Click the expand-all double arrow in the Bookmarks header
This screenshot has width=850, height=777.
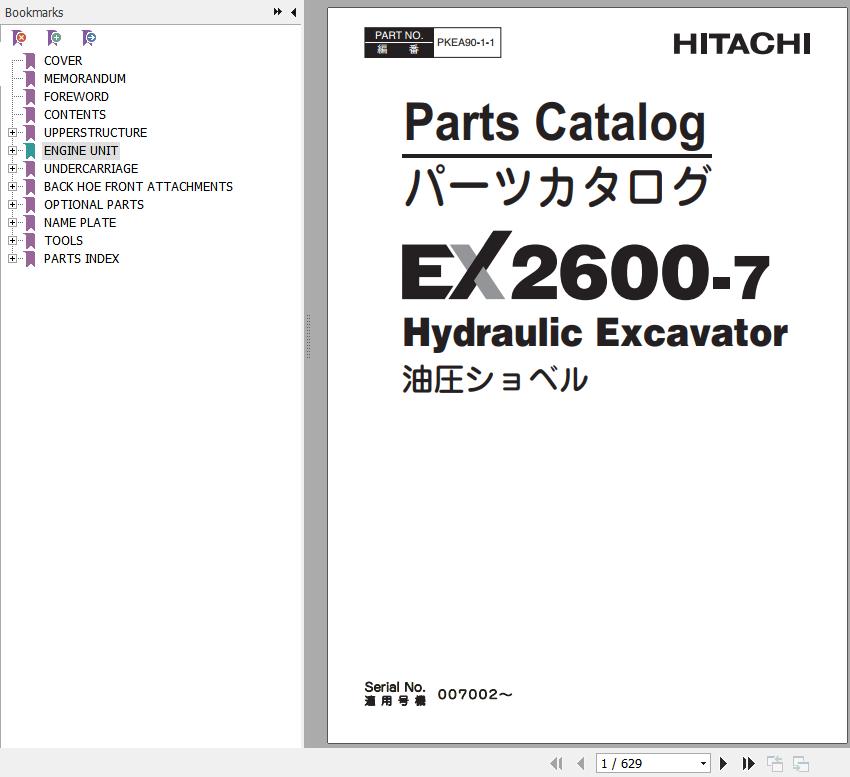278,12
